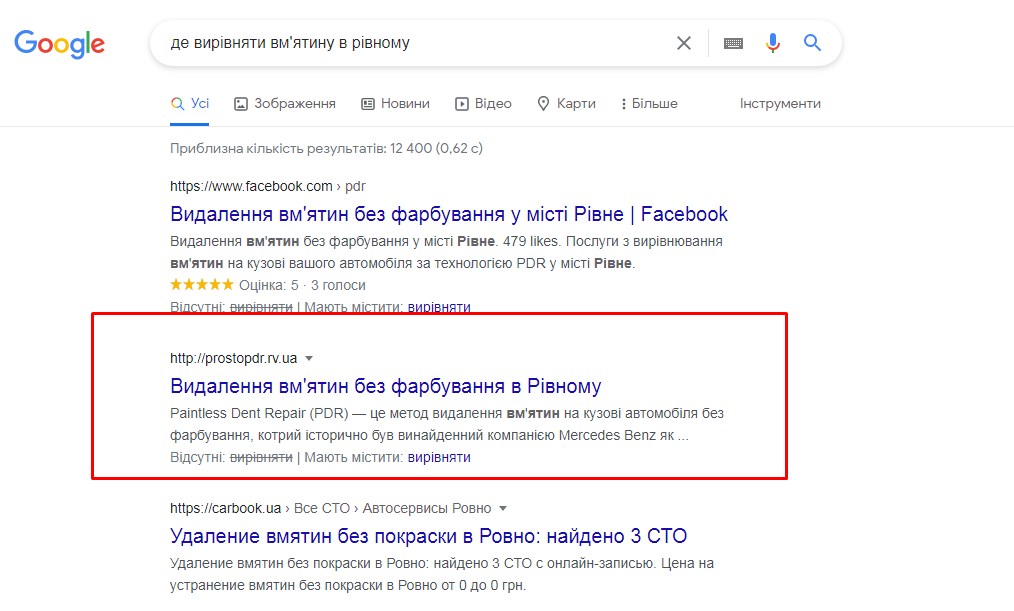This screenshot has height=611, width=1014.
Task: Click вирівняти link under prostopdr result
Action: pos(439,457)
